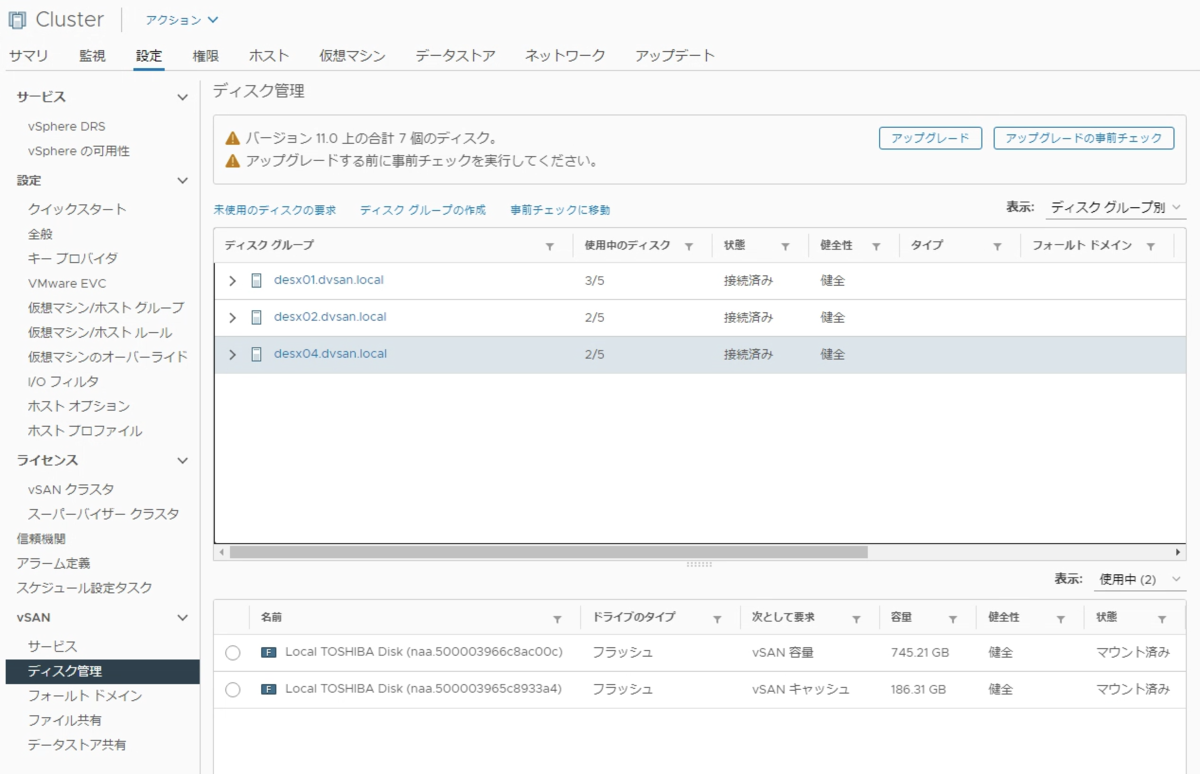Switch to the 仮想マシン tab
This screenshot has width=1200, height=774.
[x=352, y=56]
